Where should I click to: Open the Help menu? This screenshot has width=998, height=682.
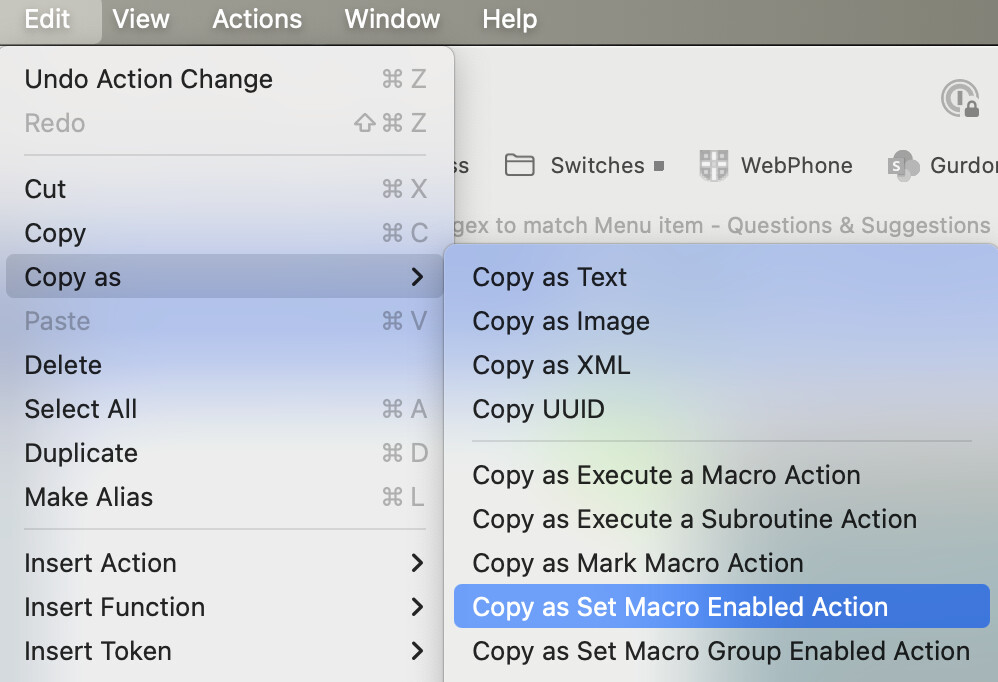point(509,19)
